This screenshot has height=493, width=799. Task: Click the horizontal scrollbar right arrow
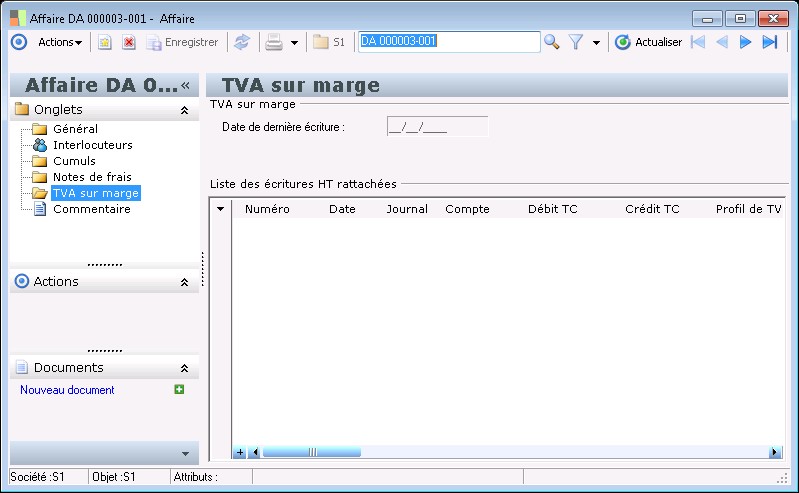[x=775, y=452]
